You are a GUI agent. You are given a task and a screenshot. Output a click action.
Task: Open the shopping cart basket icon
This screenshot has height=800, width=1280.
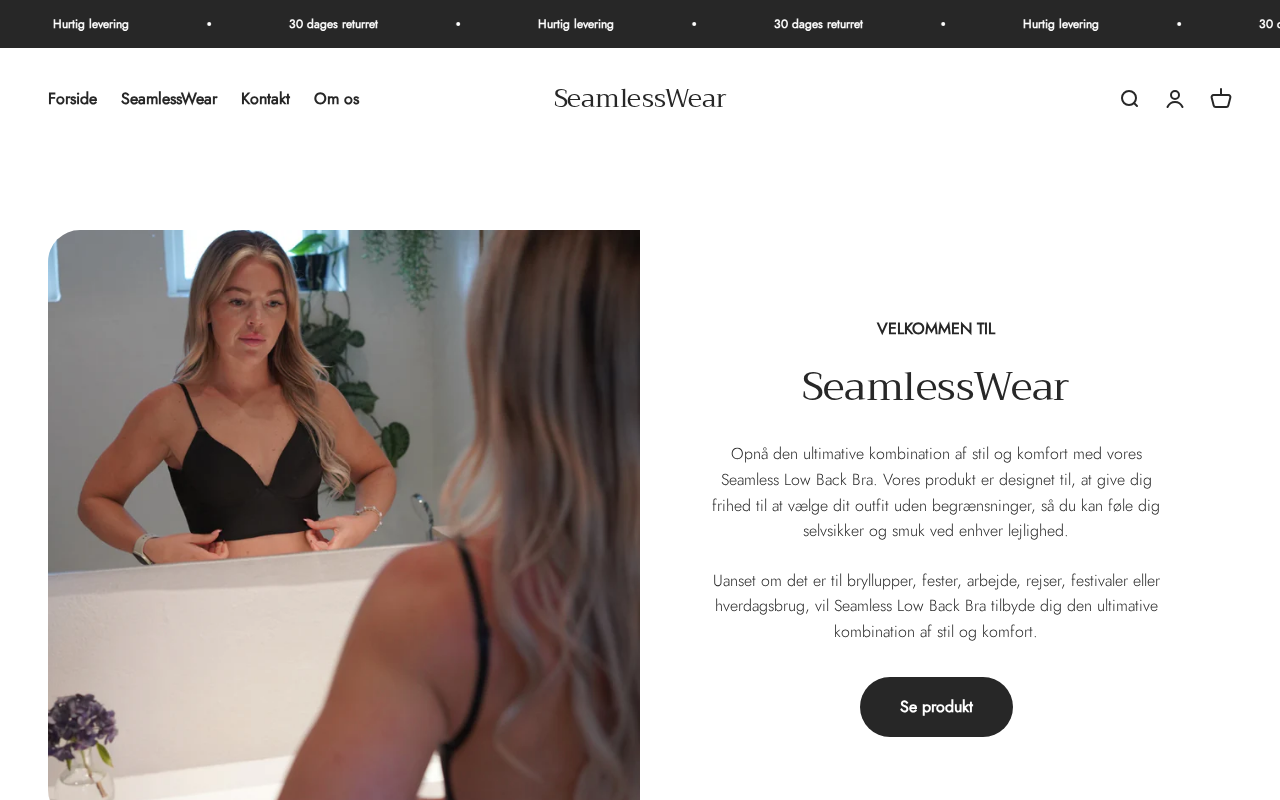pos(1221,99)
